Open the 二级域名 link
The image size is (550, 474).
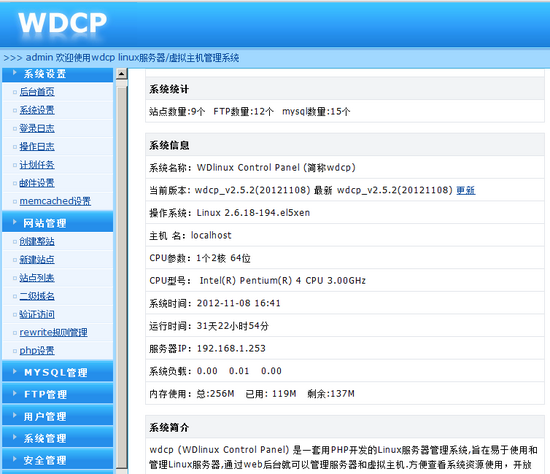(x=37, y=296)
